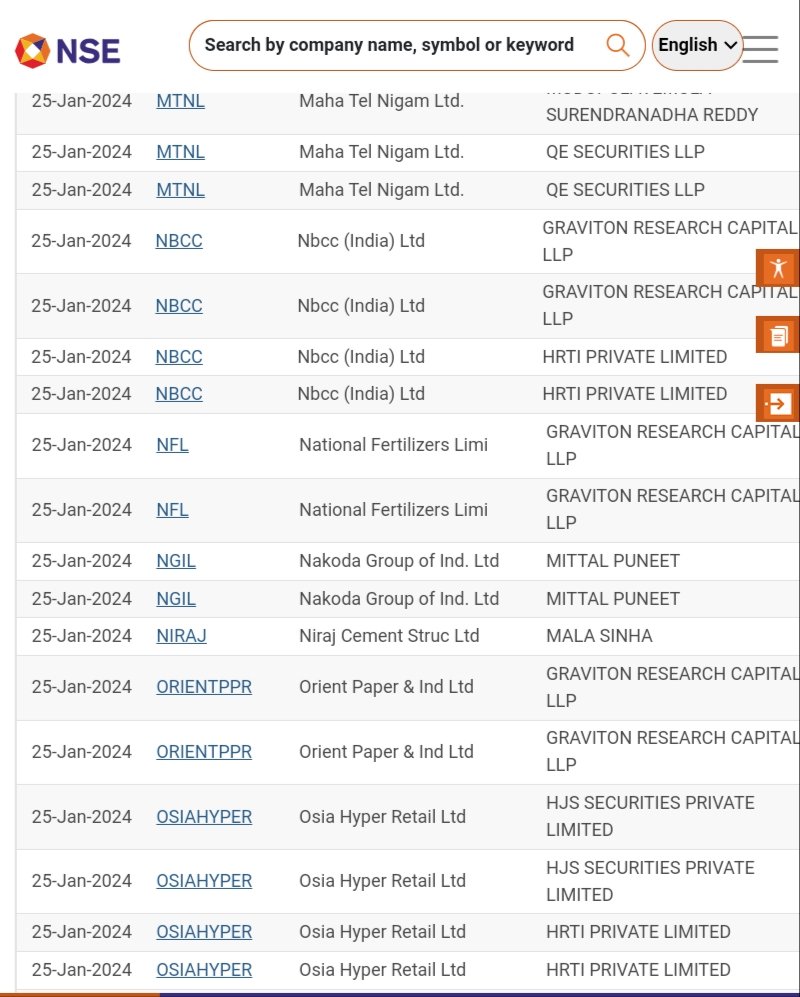The image size is (800, 997).
Task: Open the hamburger menu
Action: point(760,50)
